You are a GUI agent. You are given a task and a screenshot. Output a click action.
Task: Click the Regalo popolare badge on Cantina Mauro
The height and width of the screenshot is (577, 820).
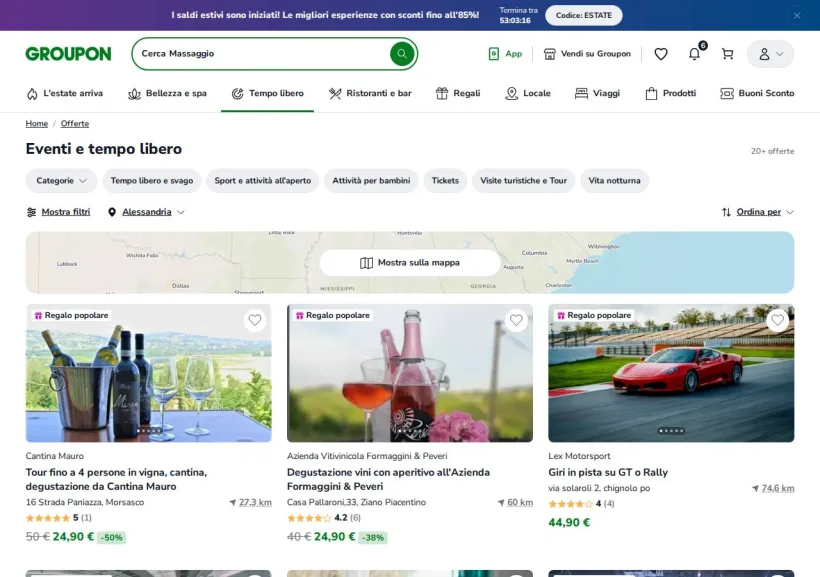click(x=72, y=315)
